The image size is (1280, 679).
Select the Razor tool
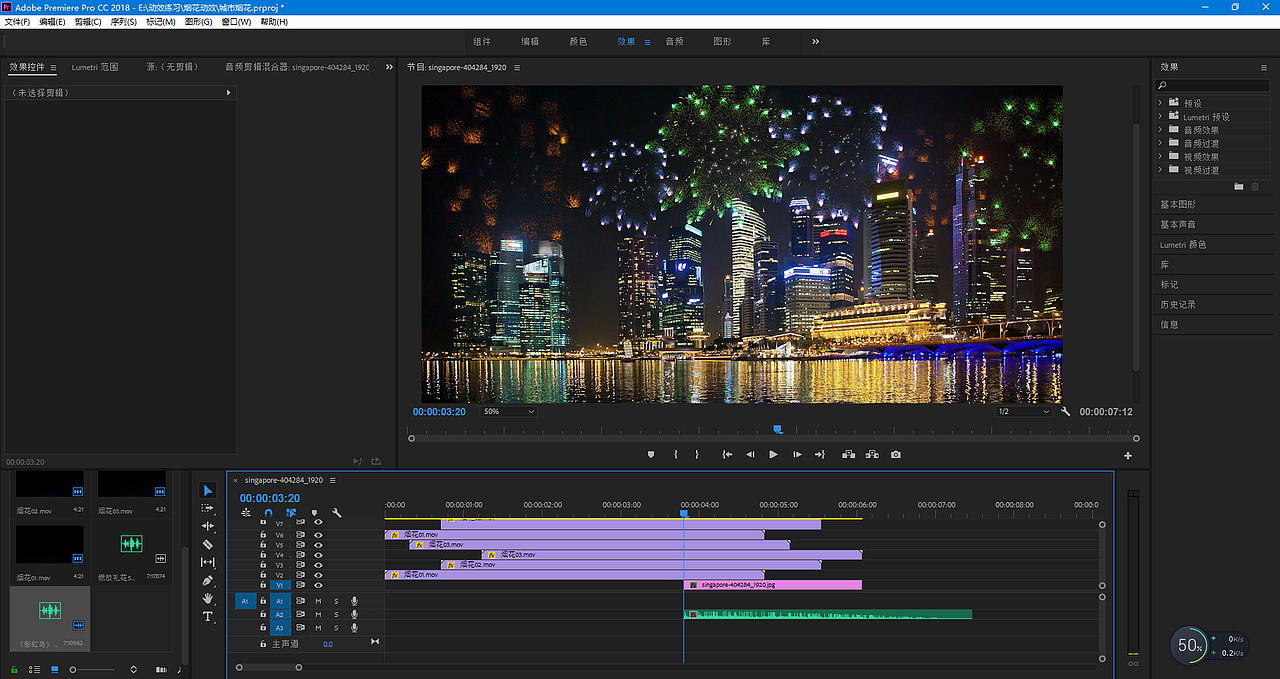208,544
